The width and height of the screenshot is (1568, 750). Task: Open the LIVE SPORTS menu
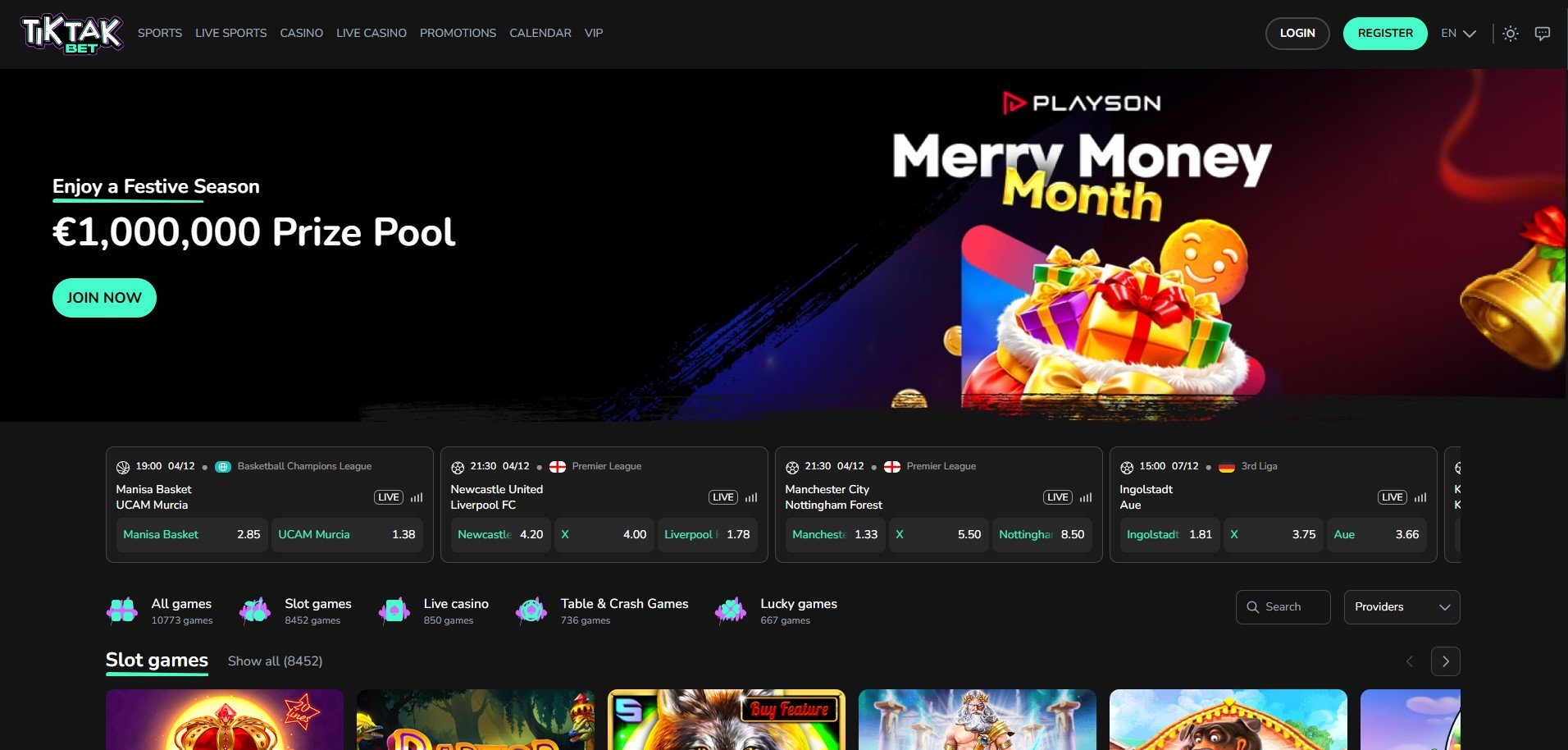[x=231, y=34]
